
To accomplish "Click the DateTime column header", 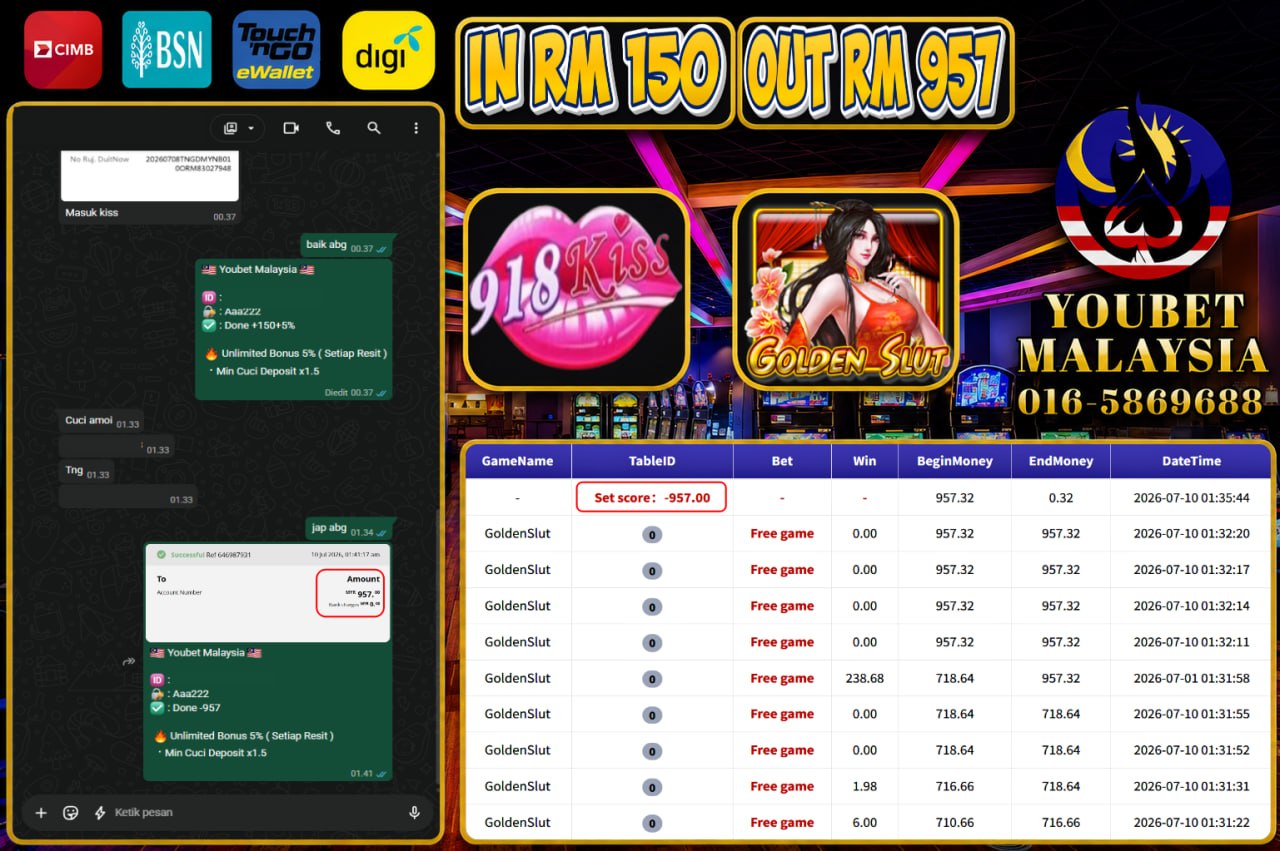I will [1191, 461].
